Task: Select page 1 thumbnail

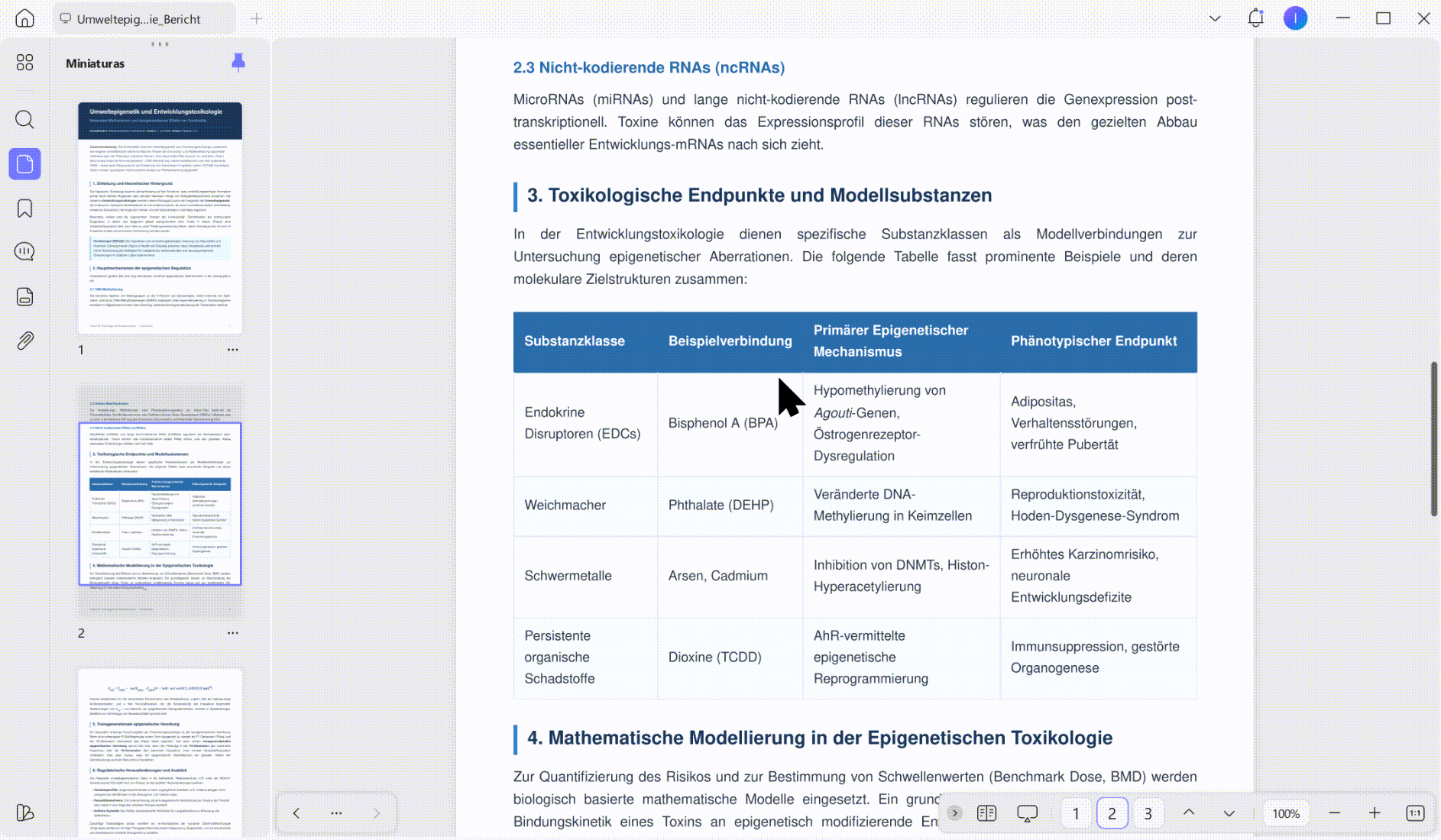Action: coord(160,218)
